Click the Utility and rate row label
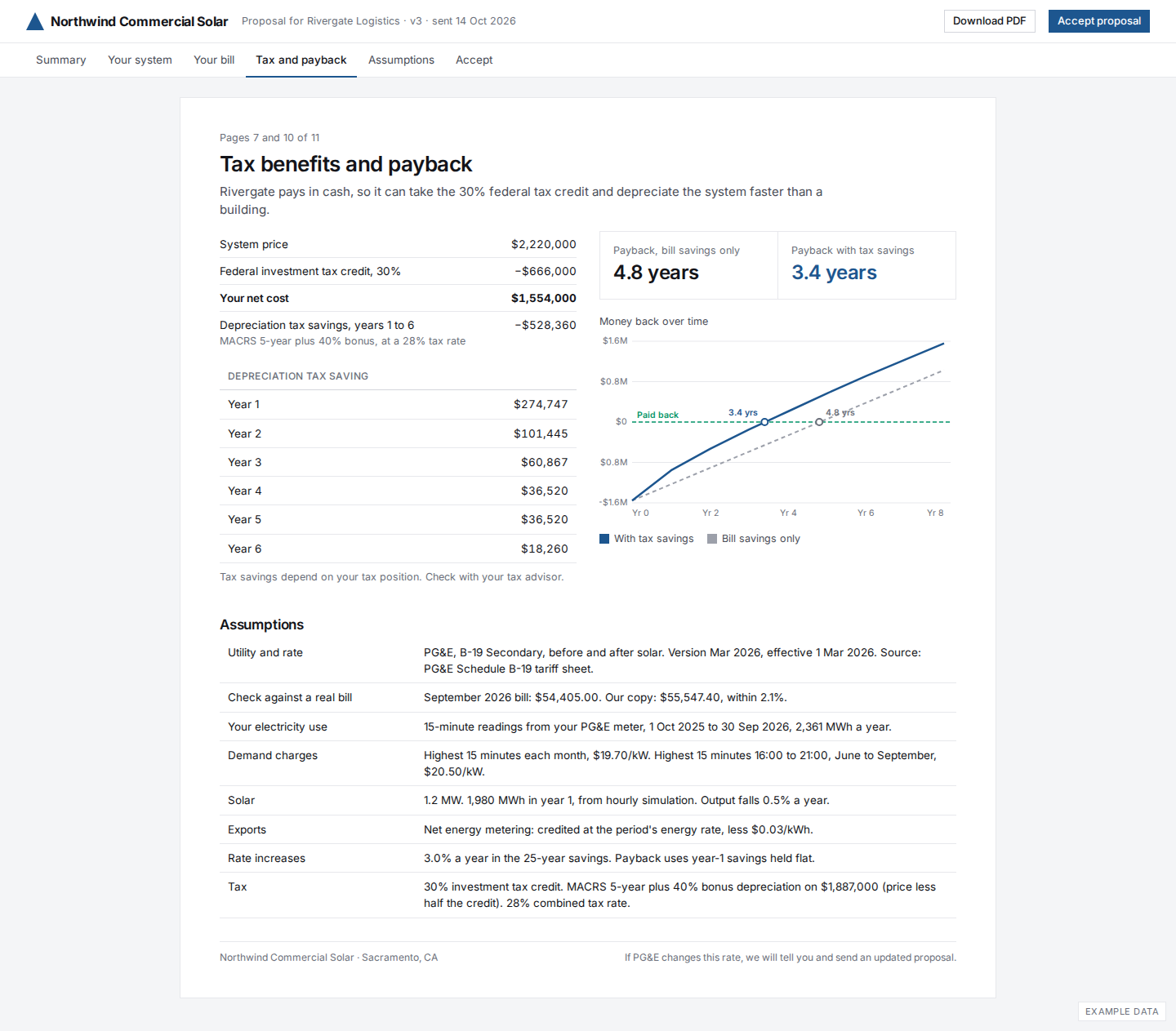The image size is (1176, 1031). 265,652
